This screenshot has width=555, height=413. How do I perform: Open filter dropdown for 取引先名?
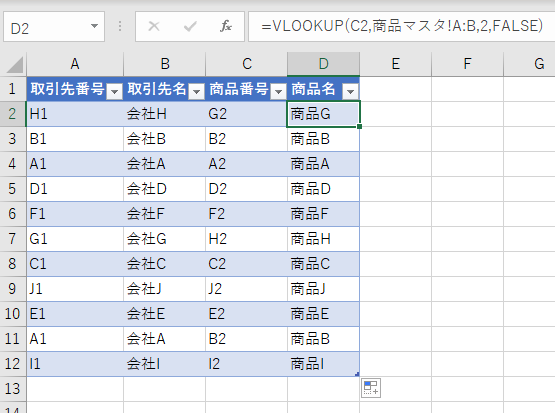click(196, 92)
